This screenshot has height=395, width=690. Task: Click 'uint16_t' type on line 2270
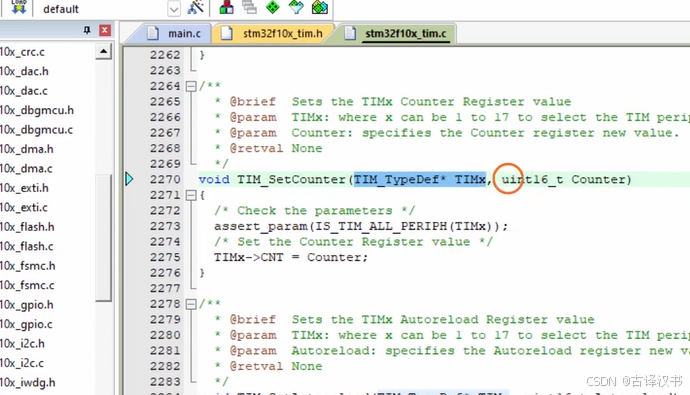click(532, 179)
